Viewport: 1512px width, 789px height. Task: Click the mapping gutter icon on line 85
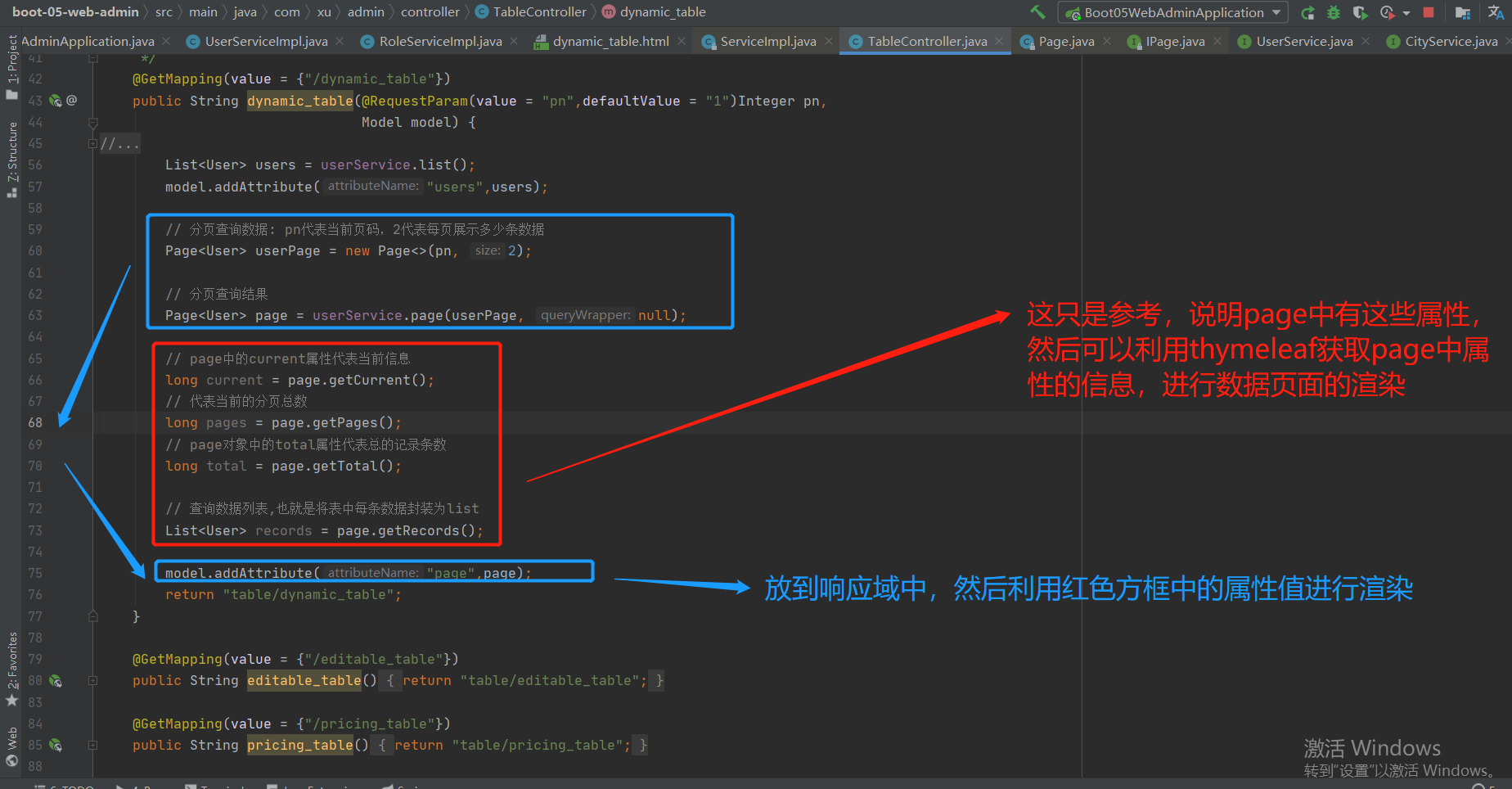[x=56, y=745]
